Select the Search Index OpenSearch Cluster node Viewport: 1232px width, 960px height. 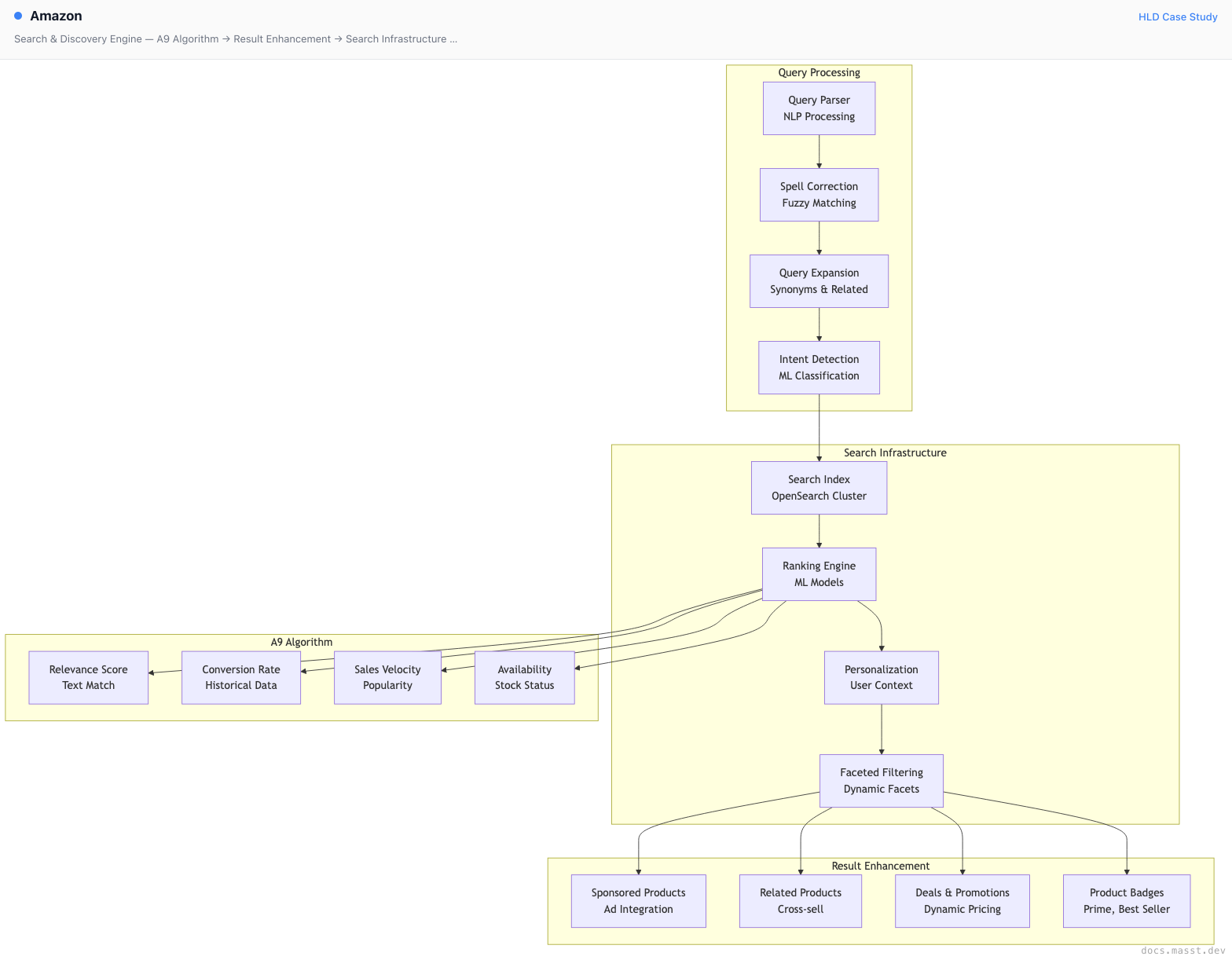[x=819, y=488]
